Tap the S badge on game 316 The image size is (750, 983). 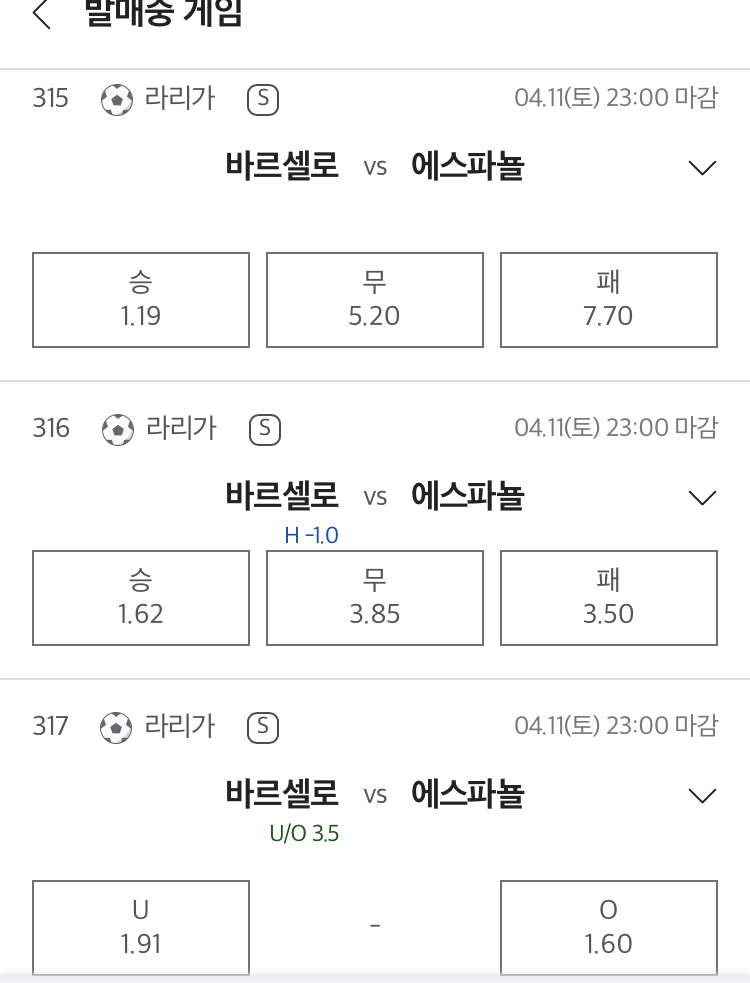(265, 429)
